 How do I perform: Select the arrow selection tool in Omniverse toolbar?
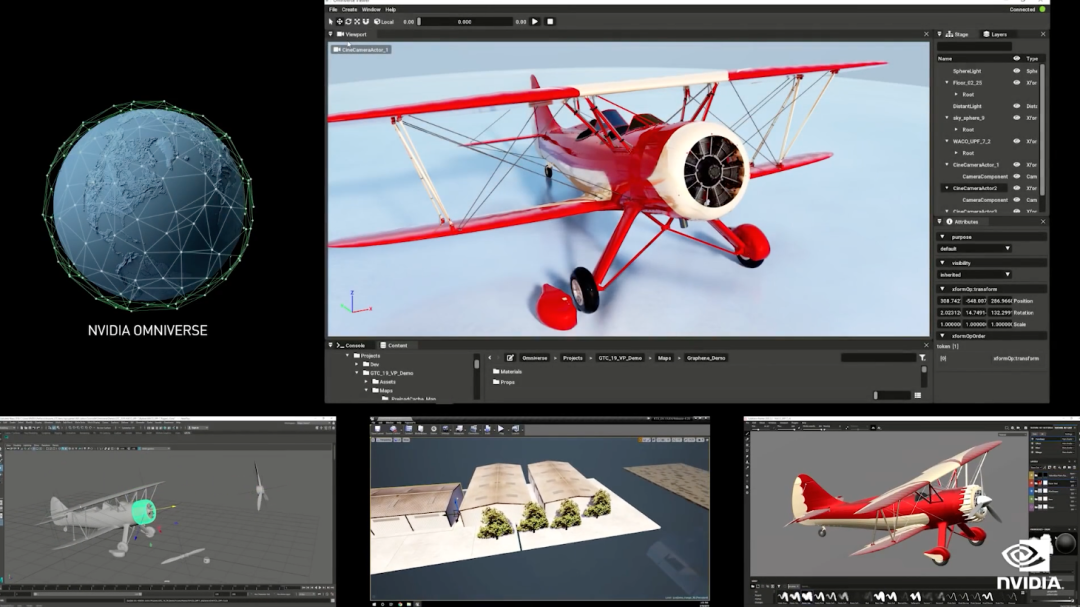[331, 22]
